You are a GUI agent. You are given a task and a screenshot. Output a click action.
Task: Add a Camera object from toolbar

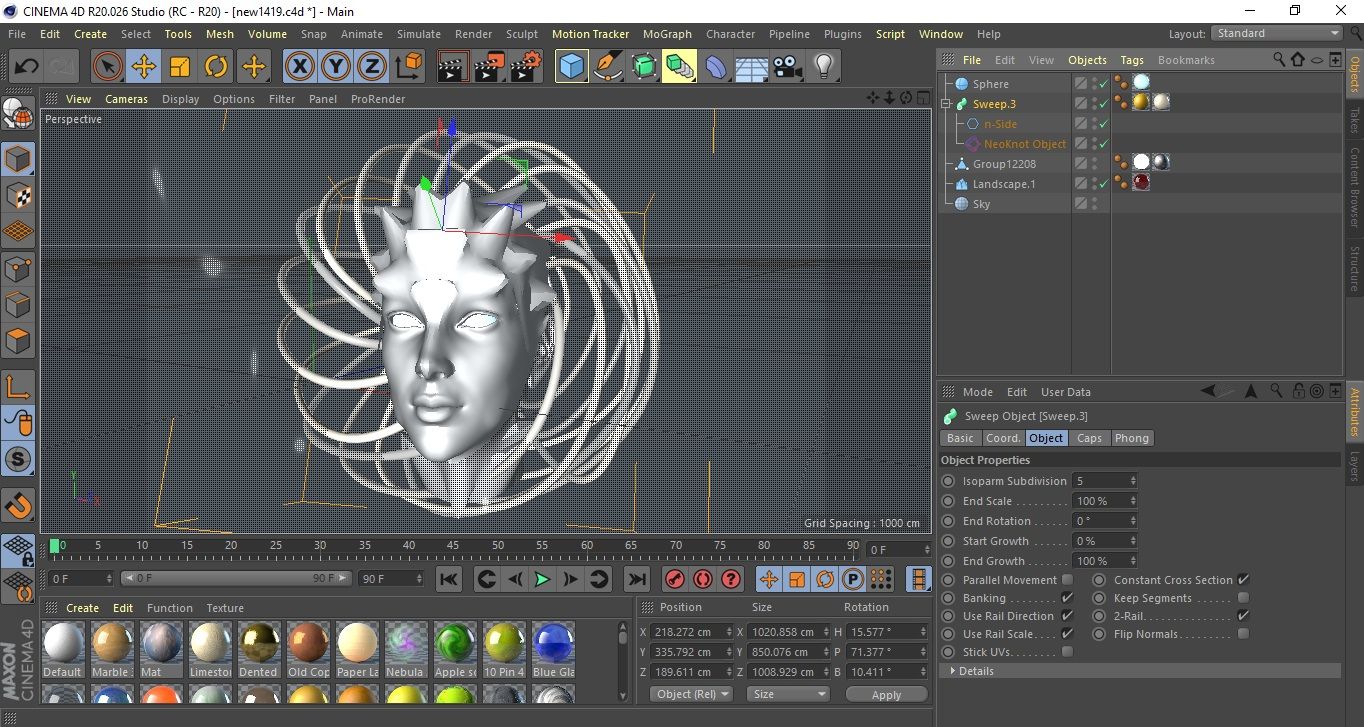(x=787, y=67)
